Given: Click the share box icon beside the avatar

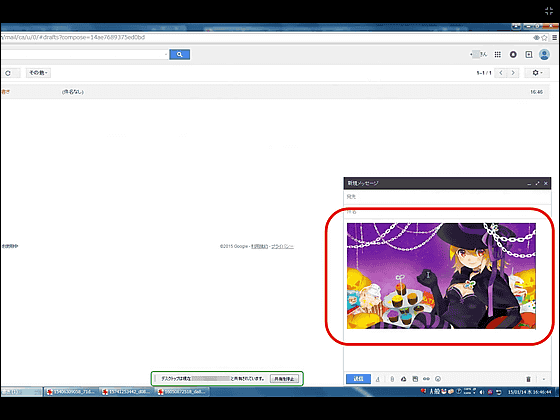Looking at the screenshot, I should tap(529, 54).
